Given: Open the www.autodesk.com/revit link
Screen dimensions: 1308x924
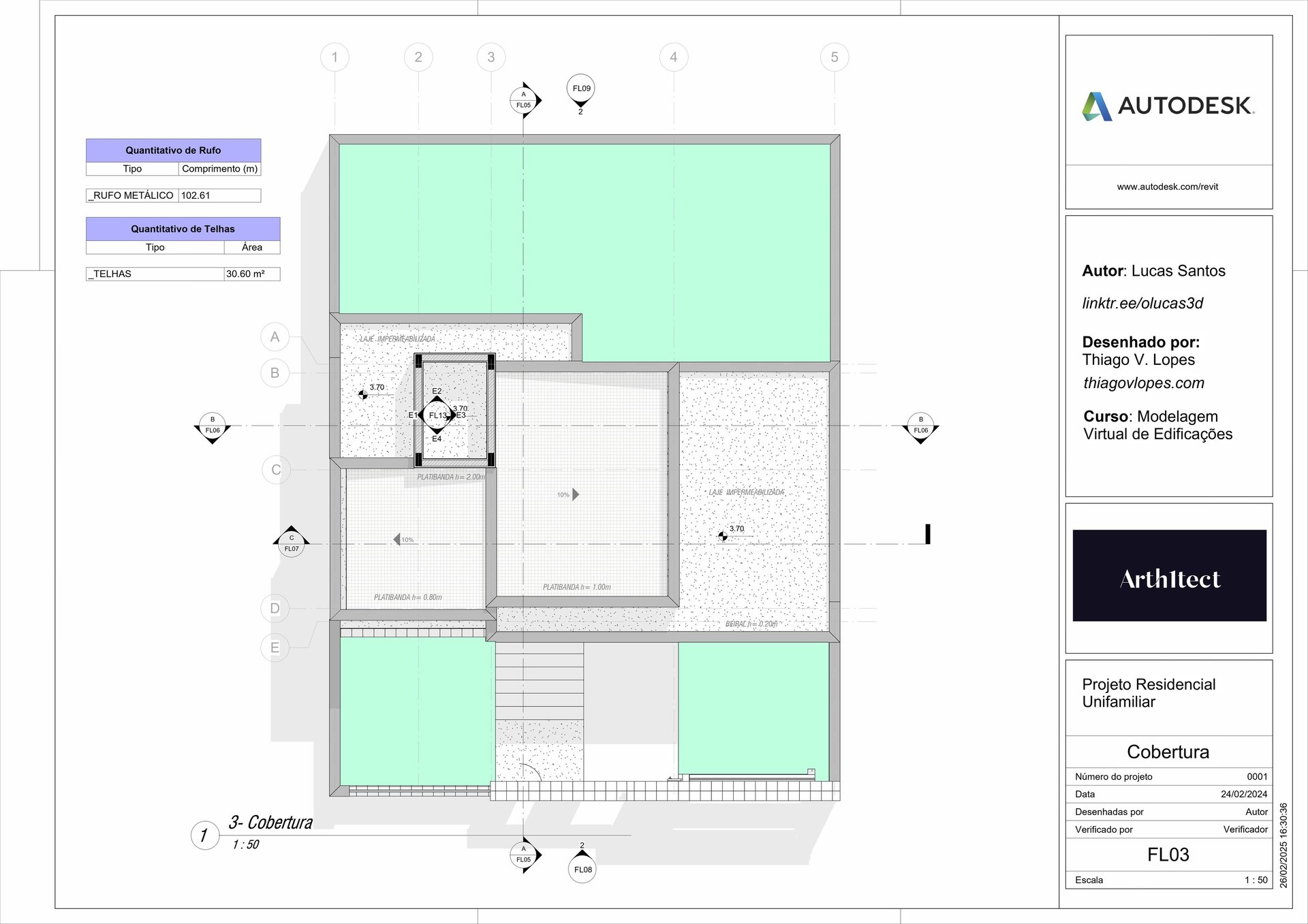Looking at the screenshot, I should pos(1167,187).
